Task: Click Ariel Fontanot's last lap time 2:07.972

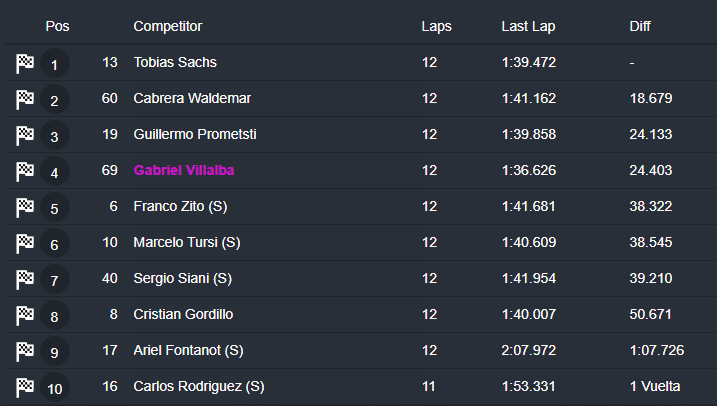Action: point(529,350)
